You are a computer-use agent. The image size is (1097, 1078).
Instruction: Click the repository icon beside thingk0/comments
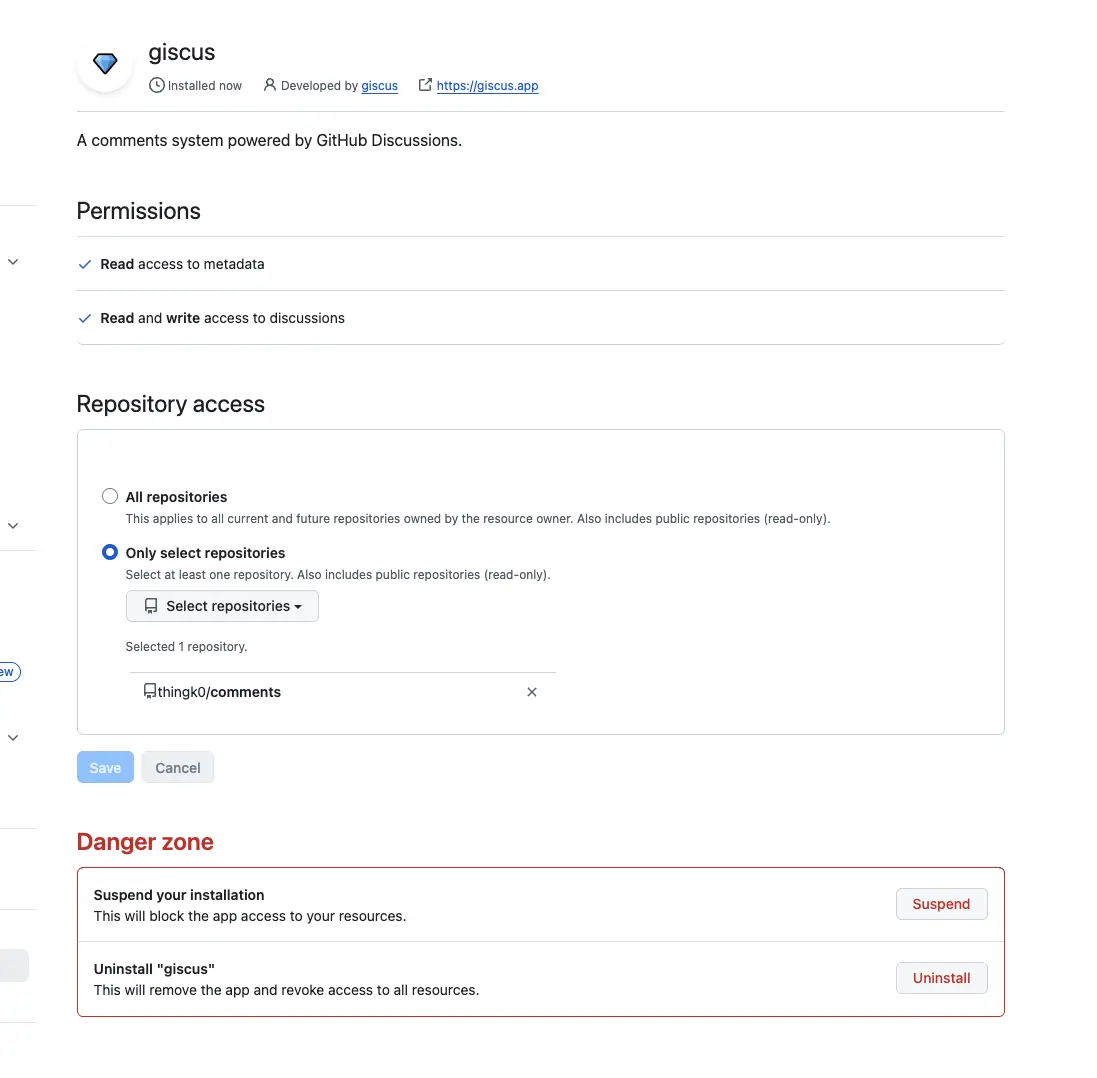pos(150,692)
